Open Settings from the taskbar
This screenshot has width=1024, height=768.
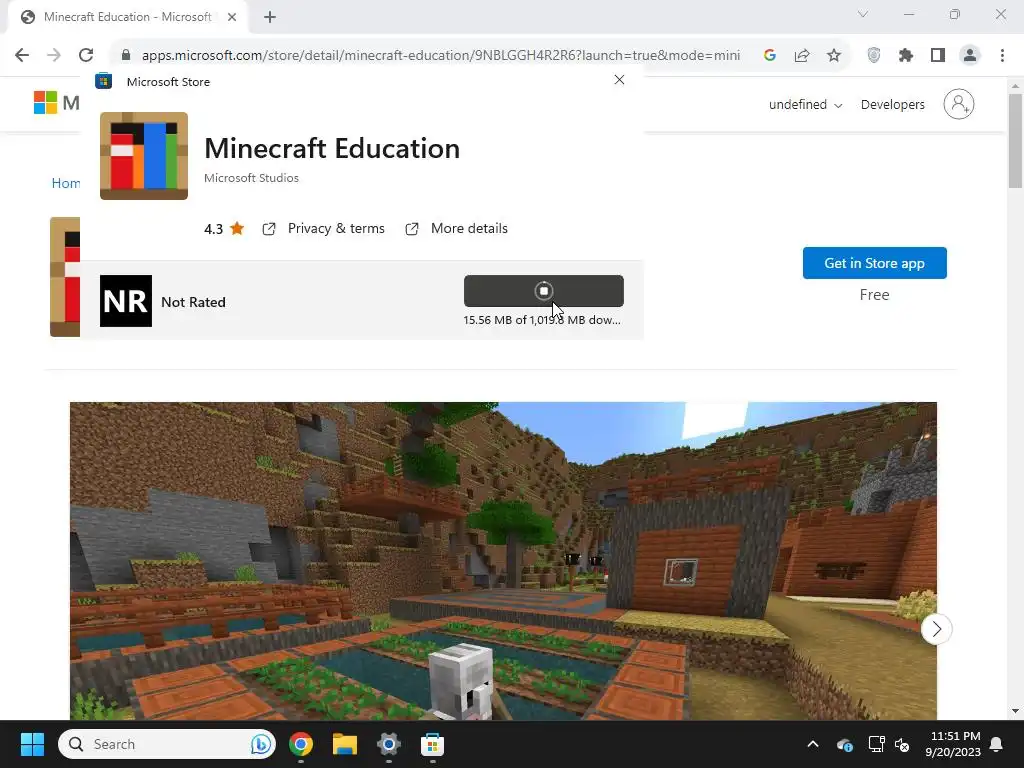(389, 744)
